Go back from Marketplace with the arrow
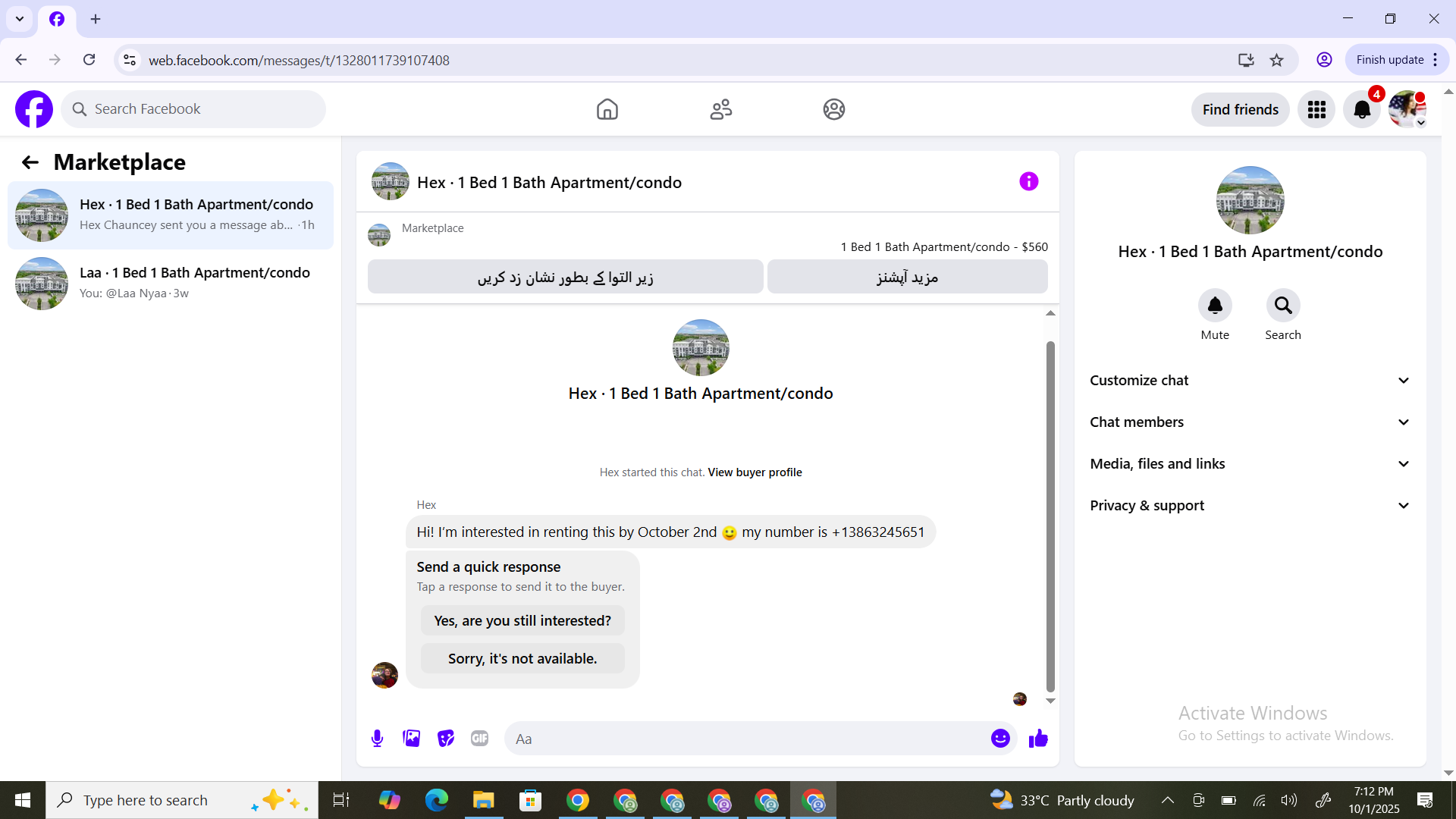The height and width of the screenshot is (819, 1456). [30, 162]
